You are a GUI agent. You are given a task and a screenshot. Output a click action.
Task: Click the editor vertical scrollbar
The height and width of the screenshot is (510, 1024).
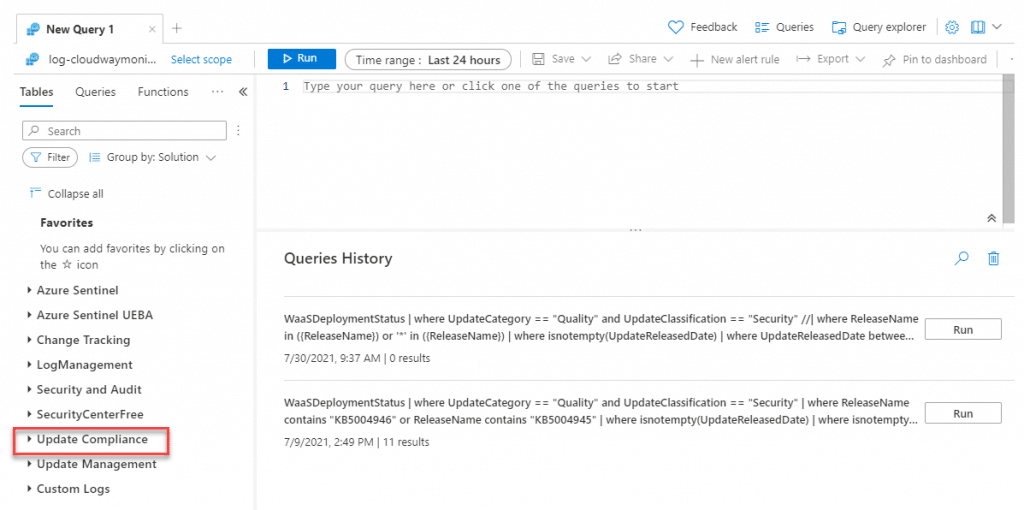point(1010,150)
